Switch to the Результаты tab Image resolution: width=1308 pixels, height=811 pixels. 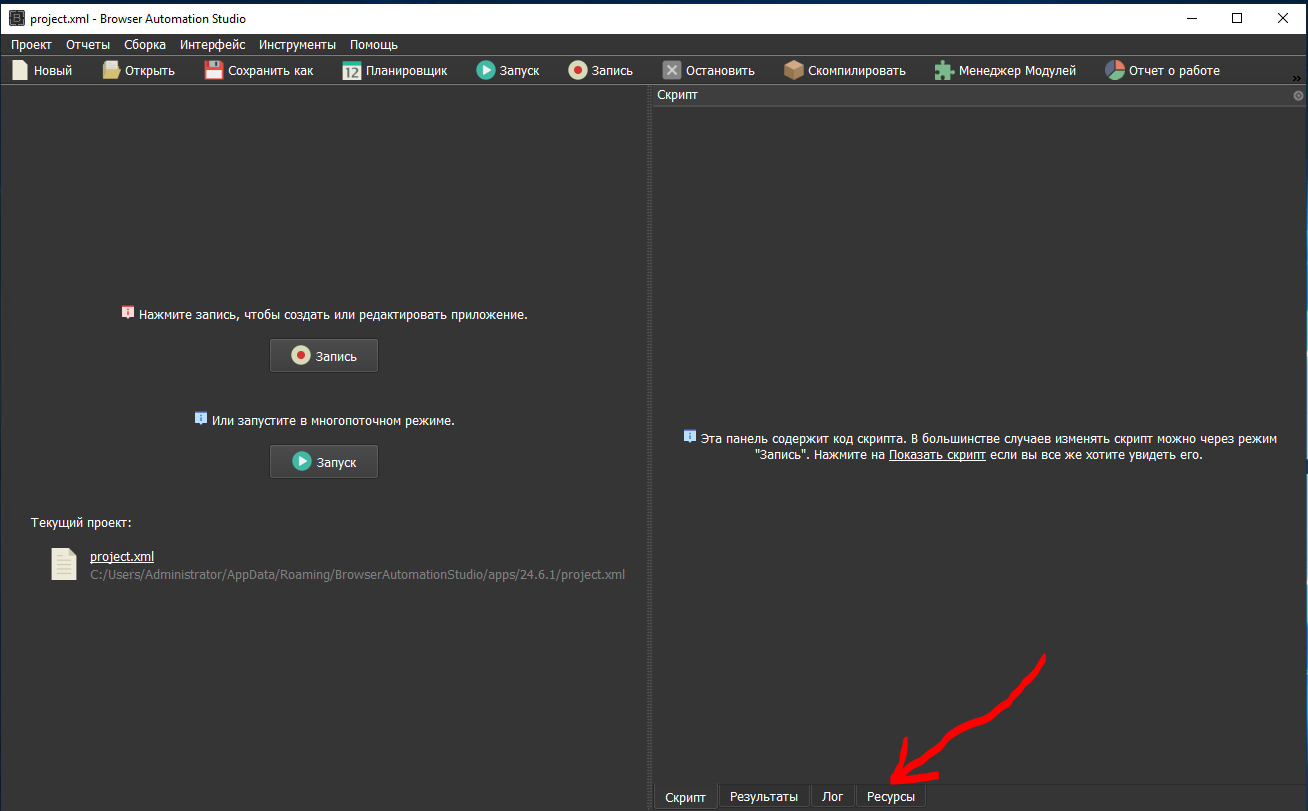[764, 797]
